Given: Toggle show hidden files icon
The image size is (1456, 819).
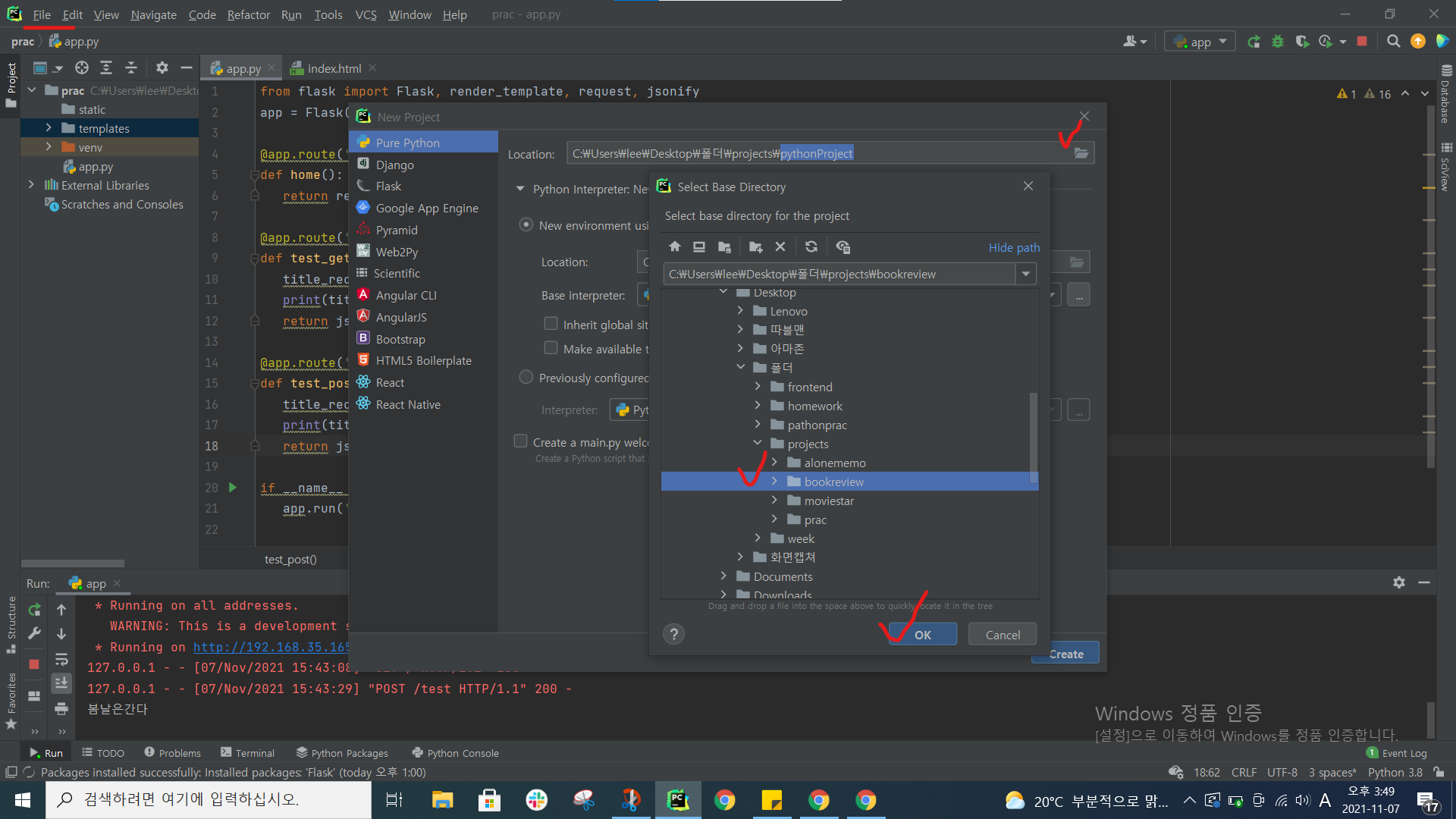Looking at the screenshot, I should pos(843,247).
